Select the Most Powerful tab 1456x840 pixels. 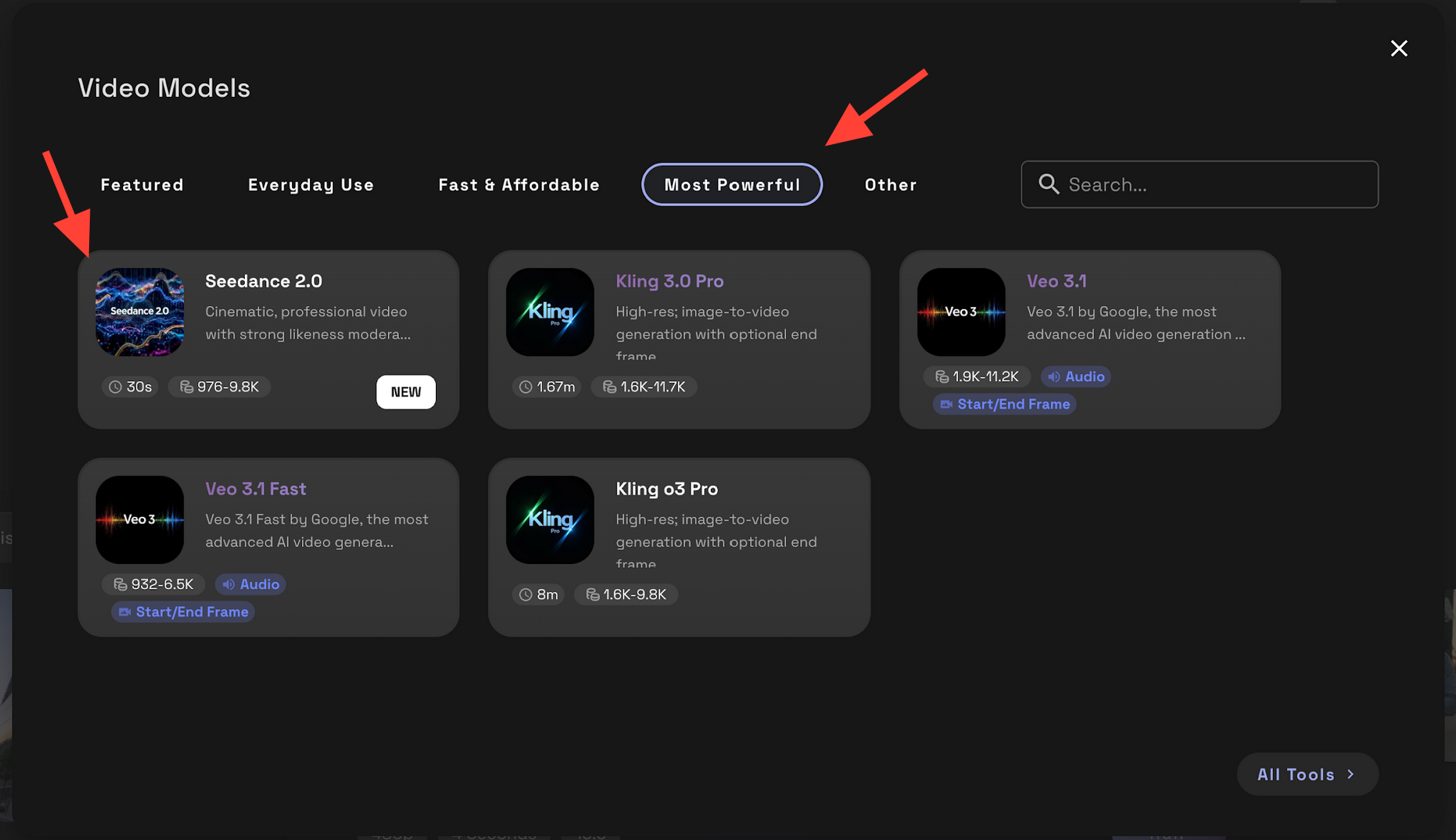coord(732,184)
